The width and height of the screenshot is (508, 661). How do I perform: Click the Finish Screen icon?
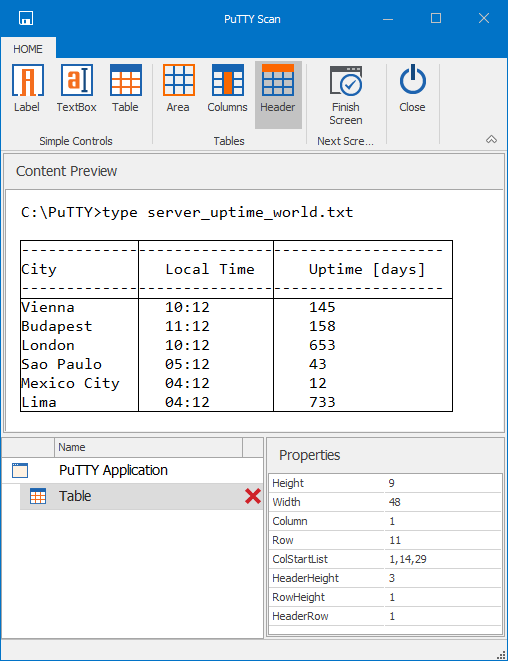tap(346, 81)
